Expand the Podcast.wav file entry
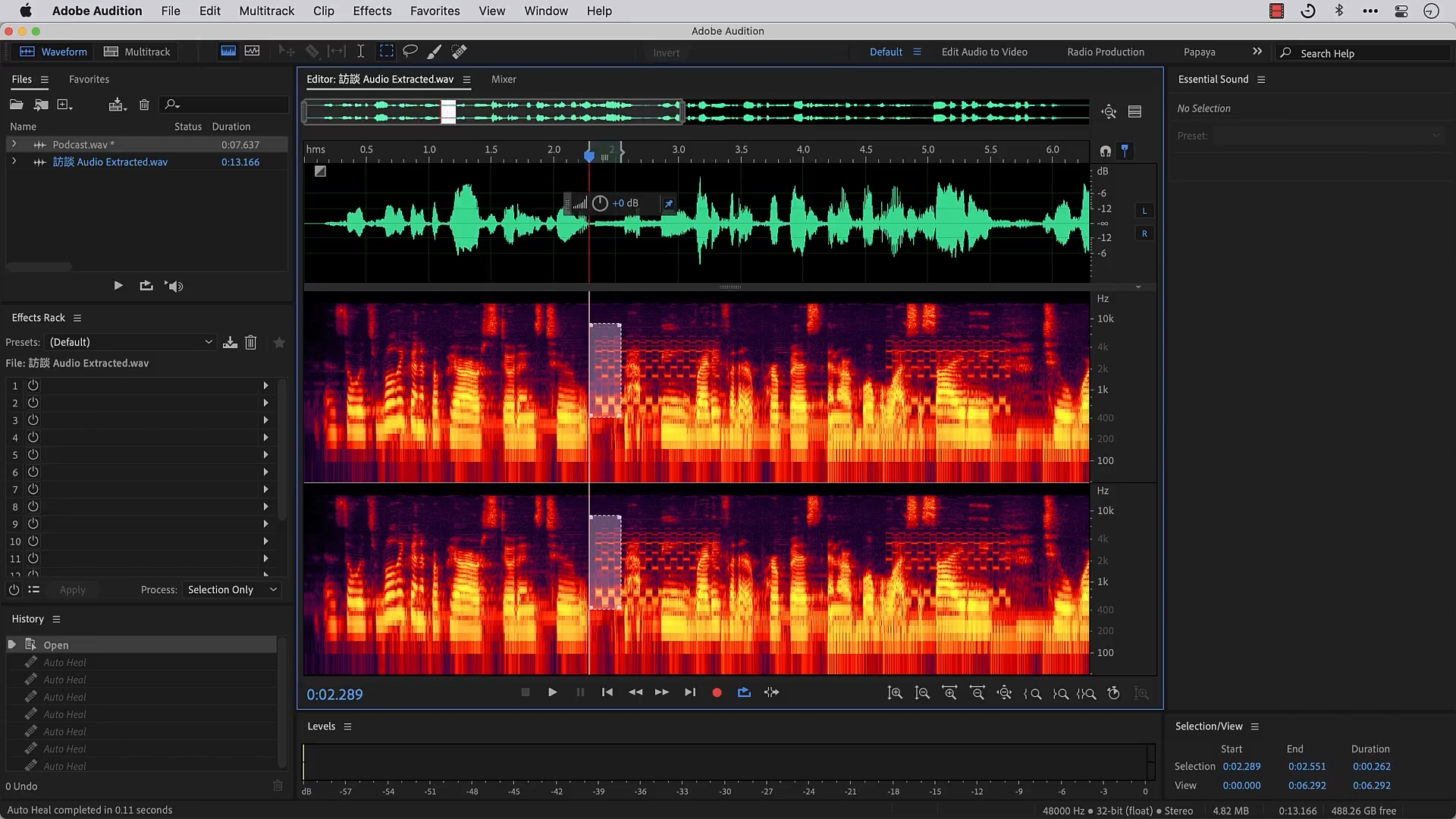This screenshot has width=1456, height=819. [14, 144]
